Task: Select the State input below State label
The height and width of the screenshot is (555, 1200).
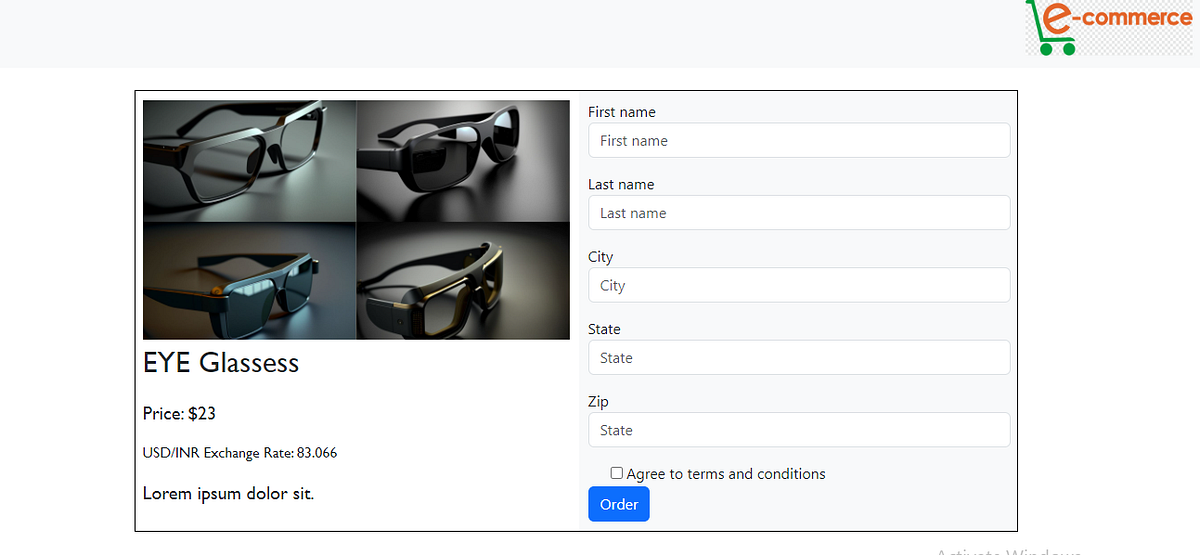Action: (799, 357)
